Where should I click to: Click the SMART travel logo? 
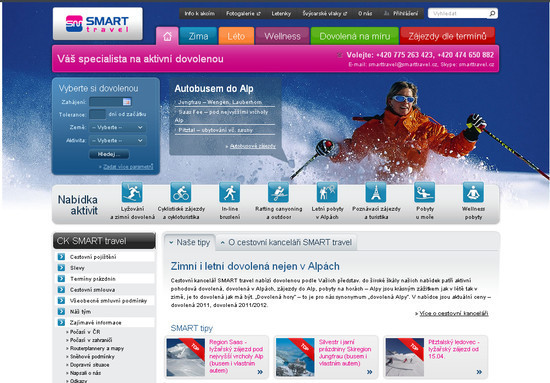tap(98, 24)
